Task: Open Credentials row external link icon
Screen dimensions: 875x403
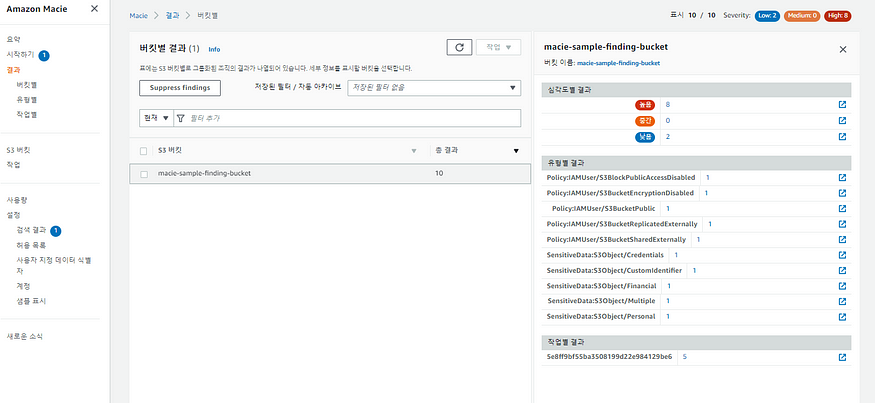Action: pyautogui.click(x=842, y=255)
